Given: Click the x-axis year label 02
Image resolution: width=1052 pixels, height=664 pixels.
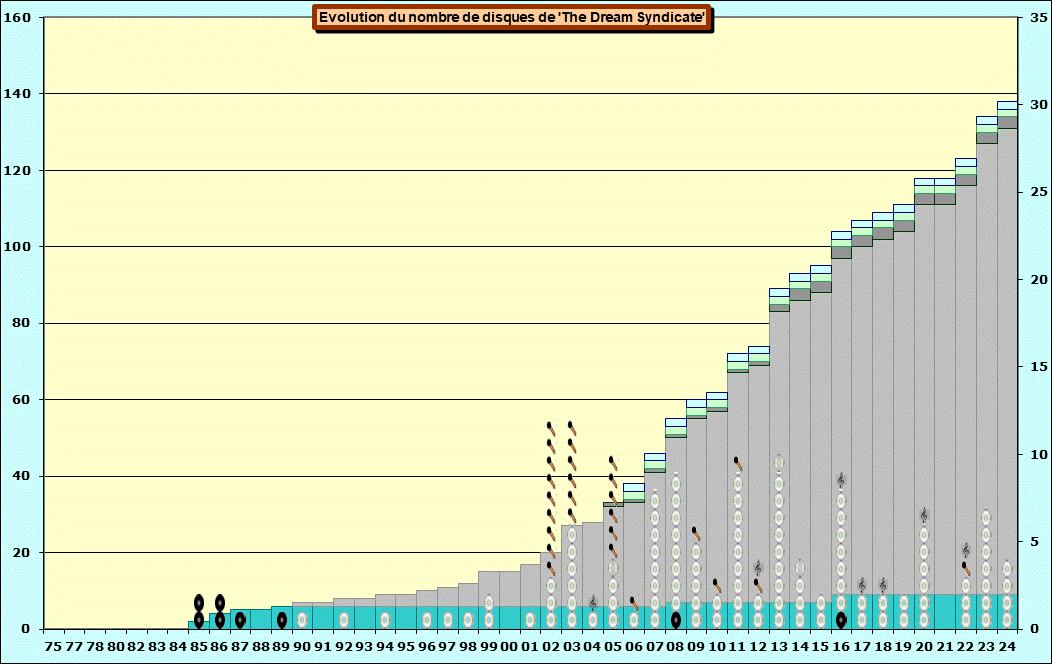Looking at the screenshot, I should pos(551,647).
